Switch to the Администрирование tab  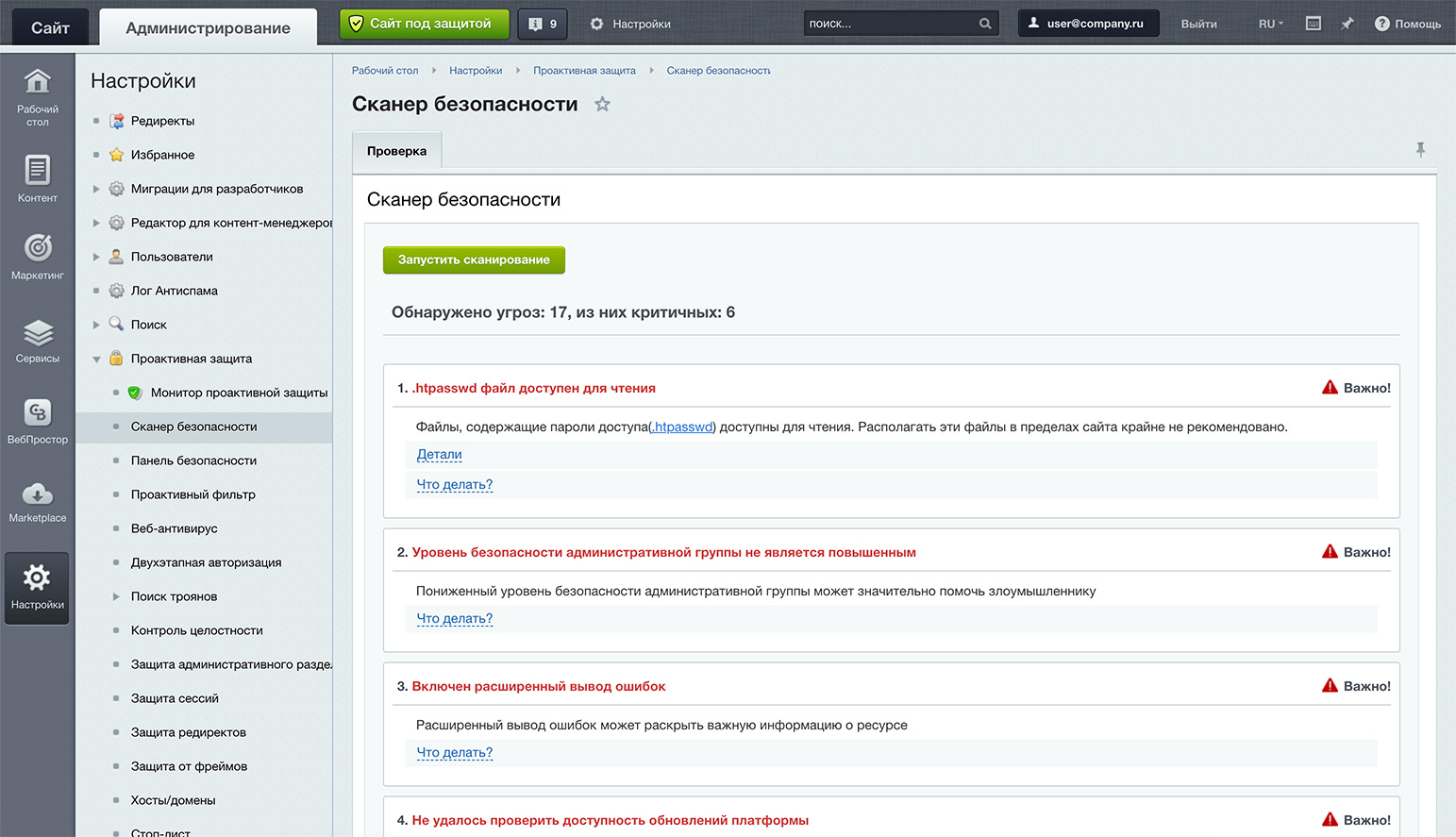[208, 27]
